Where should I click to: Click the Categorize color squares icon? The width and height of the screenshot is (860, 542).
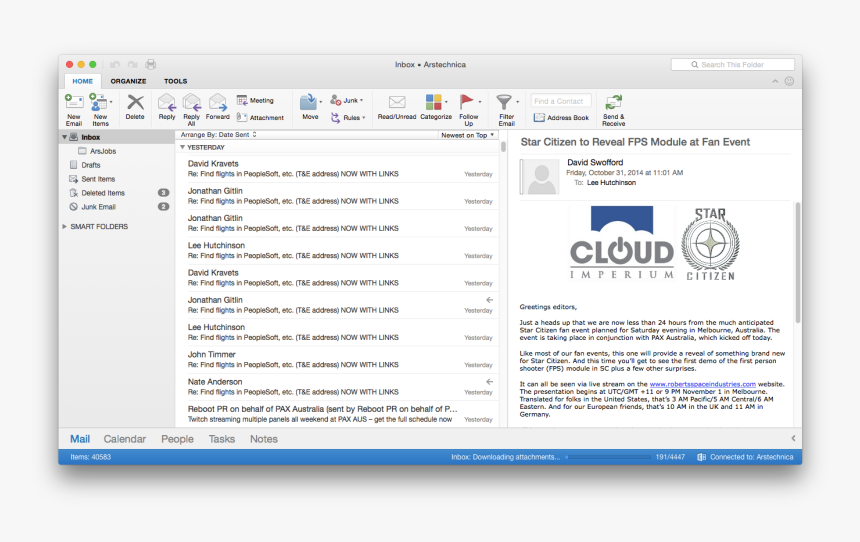[433, 102]
